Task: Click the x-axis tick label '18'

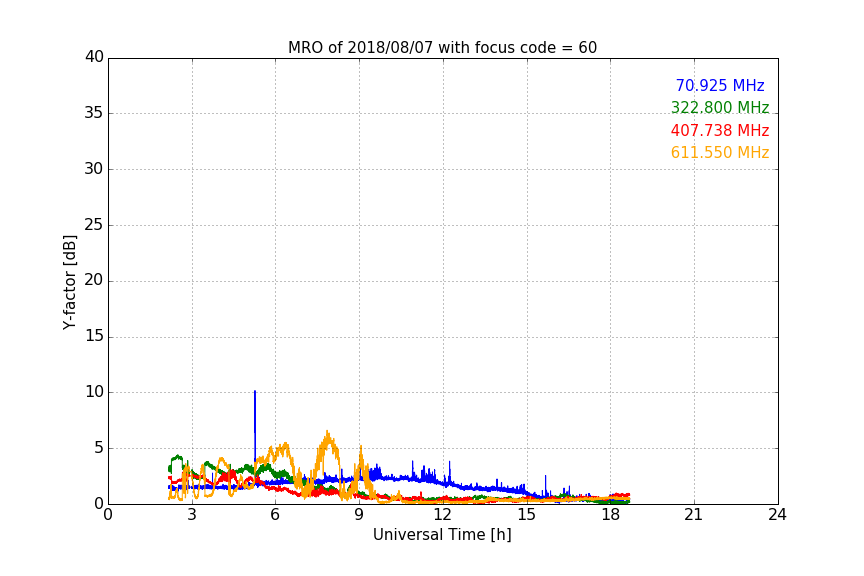Action: coord(611,515)
